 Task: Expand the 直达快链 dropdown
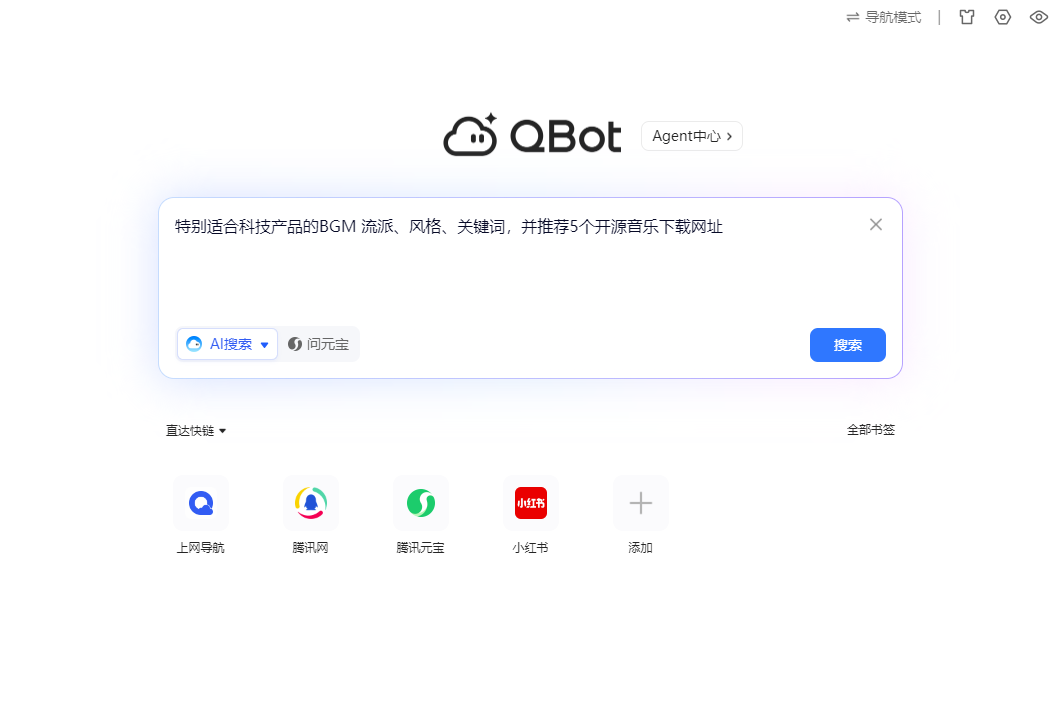(196, 431)
